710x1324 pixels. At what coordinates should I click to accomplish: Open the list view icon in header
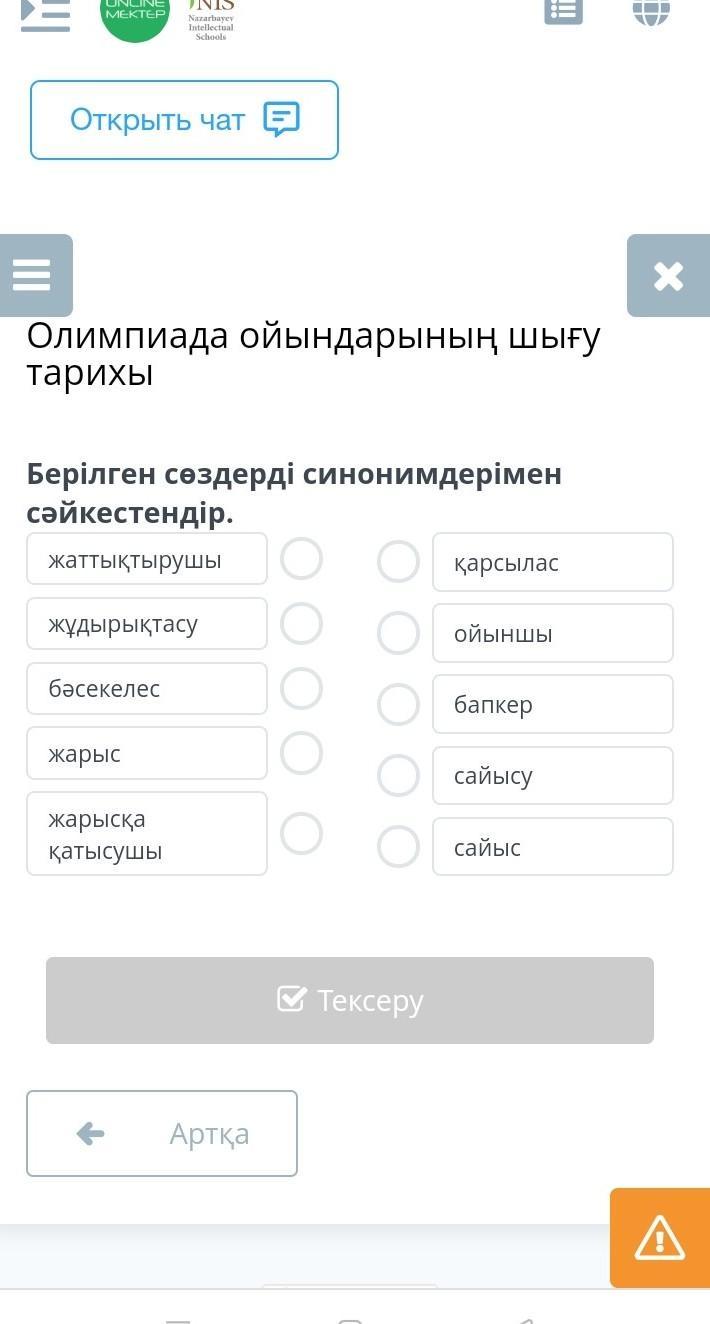pos(563,10)
